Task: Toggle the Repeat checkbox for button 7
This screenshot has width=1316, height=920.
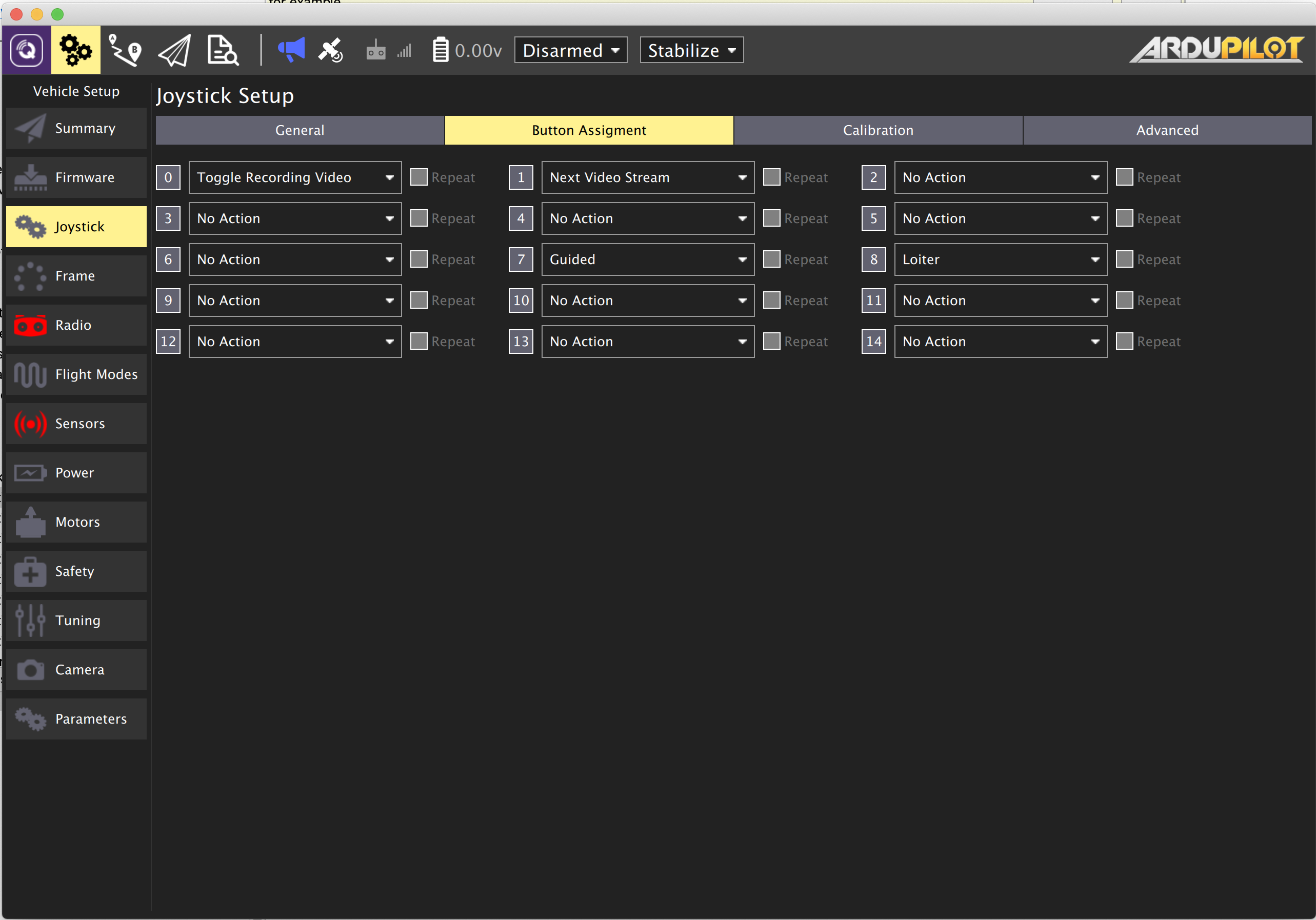Action: [771, 259]
